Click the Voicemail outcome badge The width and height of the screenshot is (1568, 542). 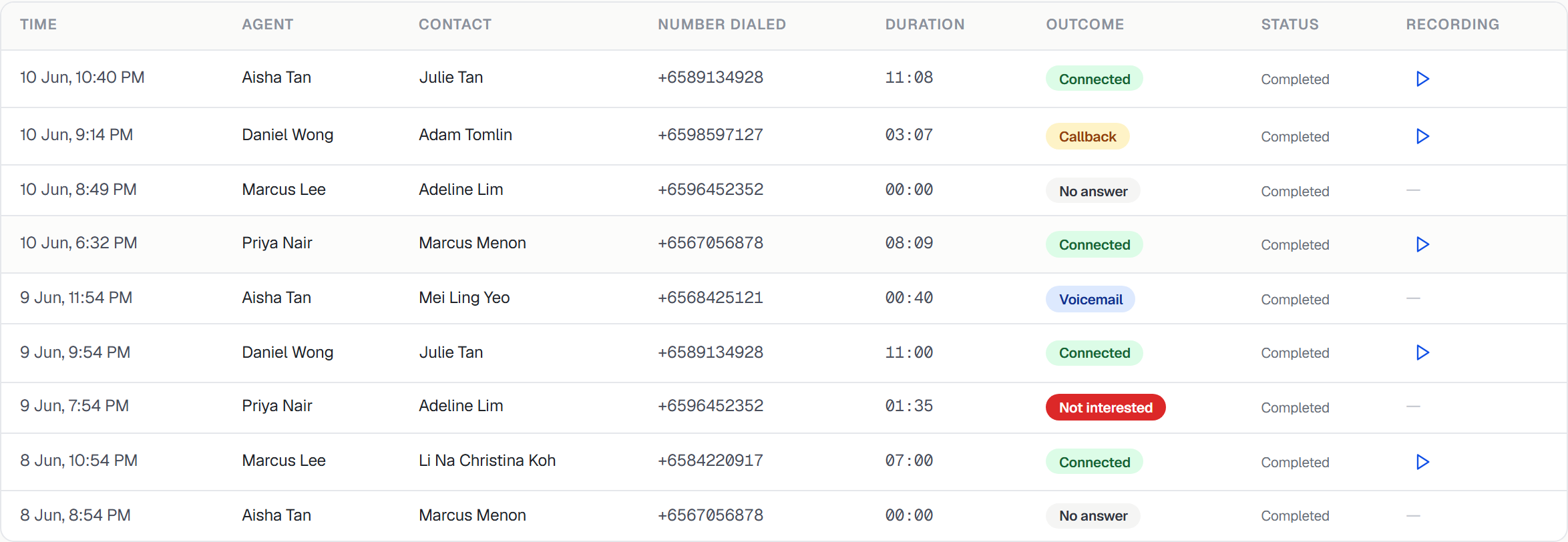1090,299
